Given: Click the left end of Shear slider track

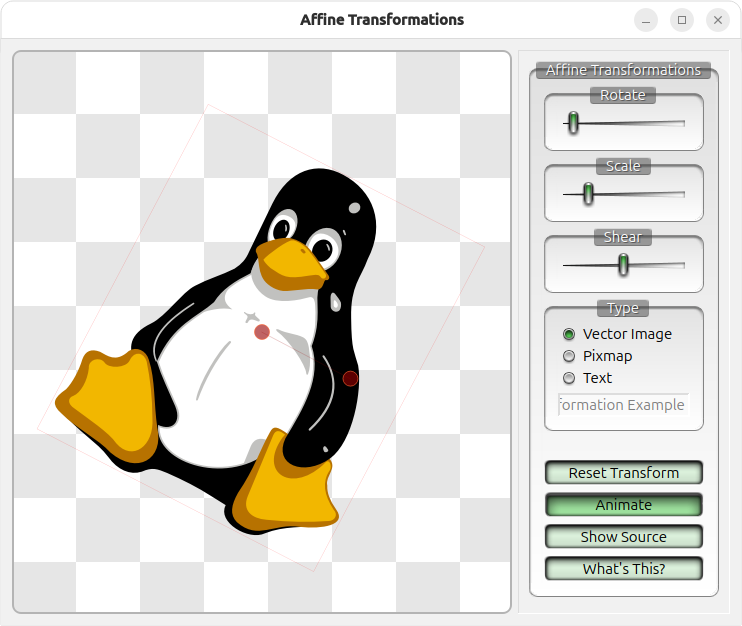Looking at the screenshot, I should [566, 265].
